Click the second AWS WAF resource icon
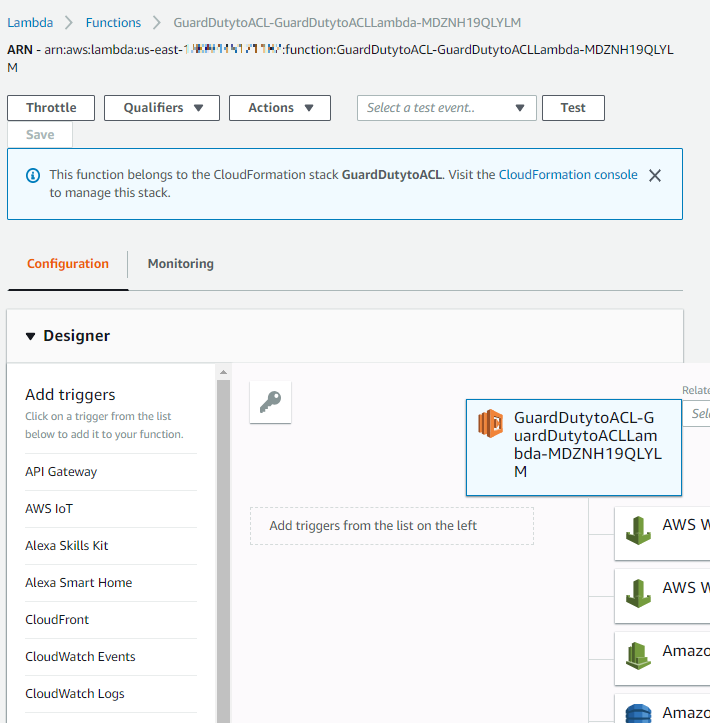 tap(638, 594)
